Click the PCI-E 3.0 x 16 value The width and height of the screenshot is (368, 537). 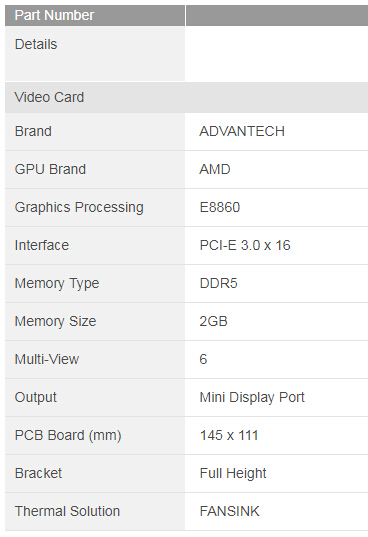245,246
